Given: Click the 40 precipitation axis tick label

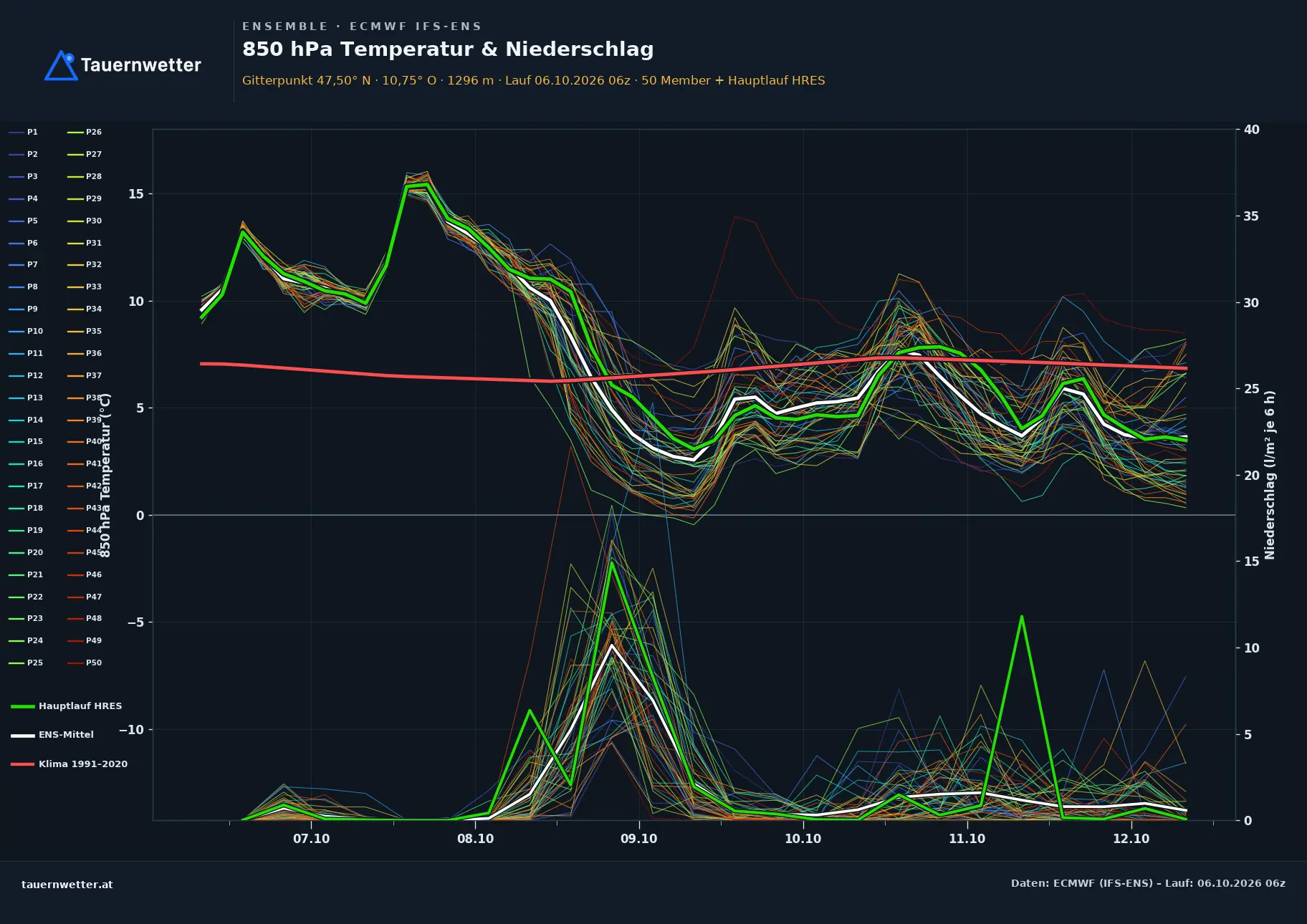Looking at the screenshot, I should tap(1252, 130).
